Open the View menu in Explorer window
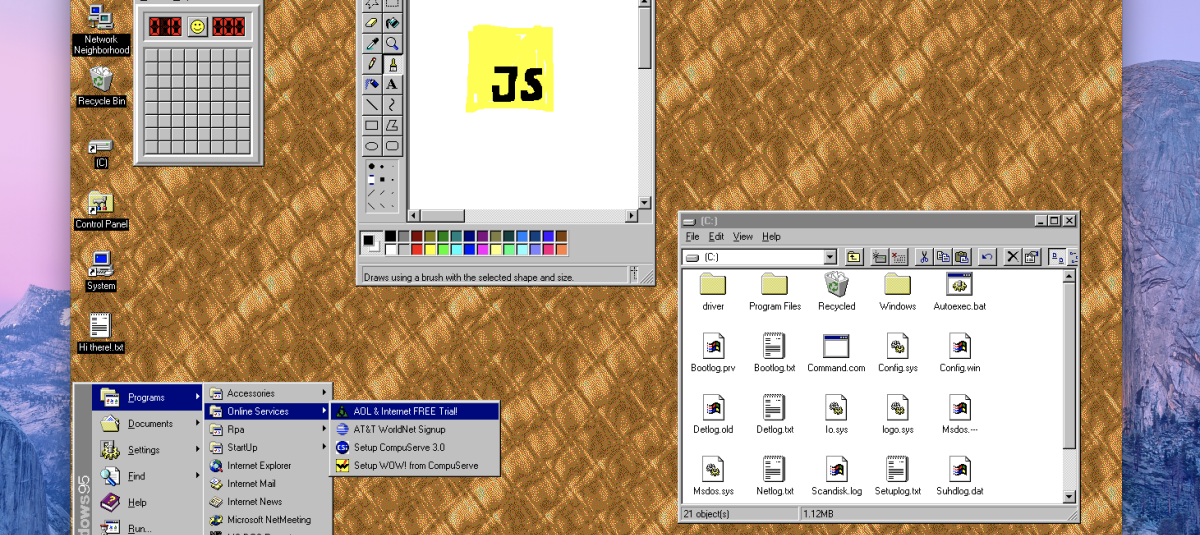This screenshot has width=1200, height=535. [x=742, y=237]
